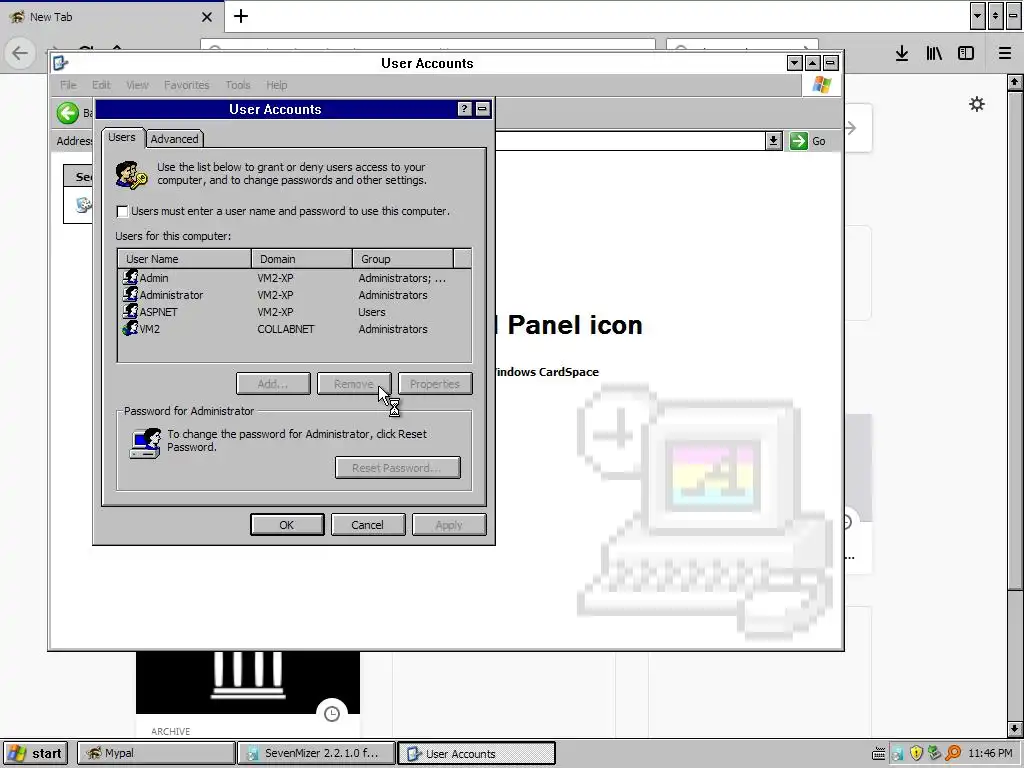Click the teal disc tray icon
This screenshot has width=1024, height=768.
[897, 754]
